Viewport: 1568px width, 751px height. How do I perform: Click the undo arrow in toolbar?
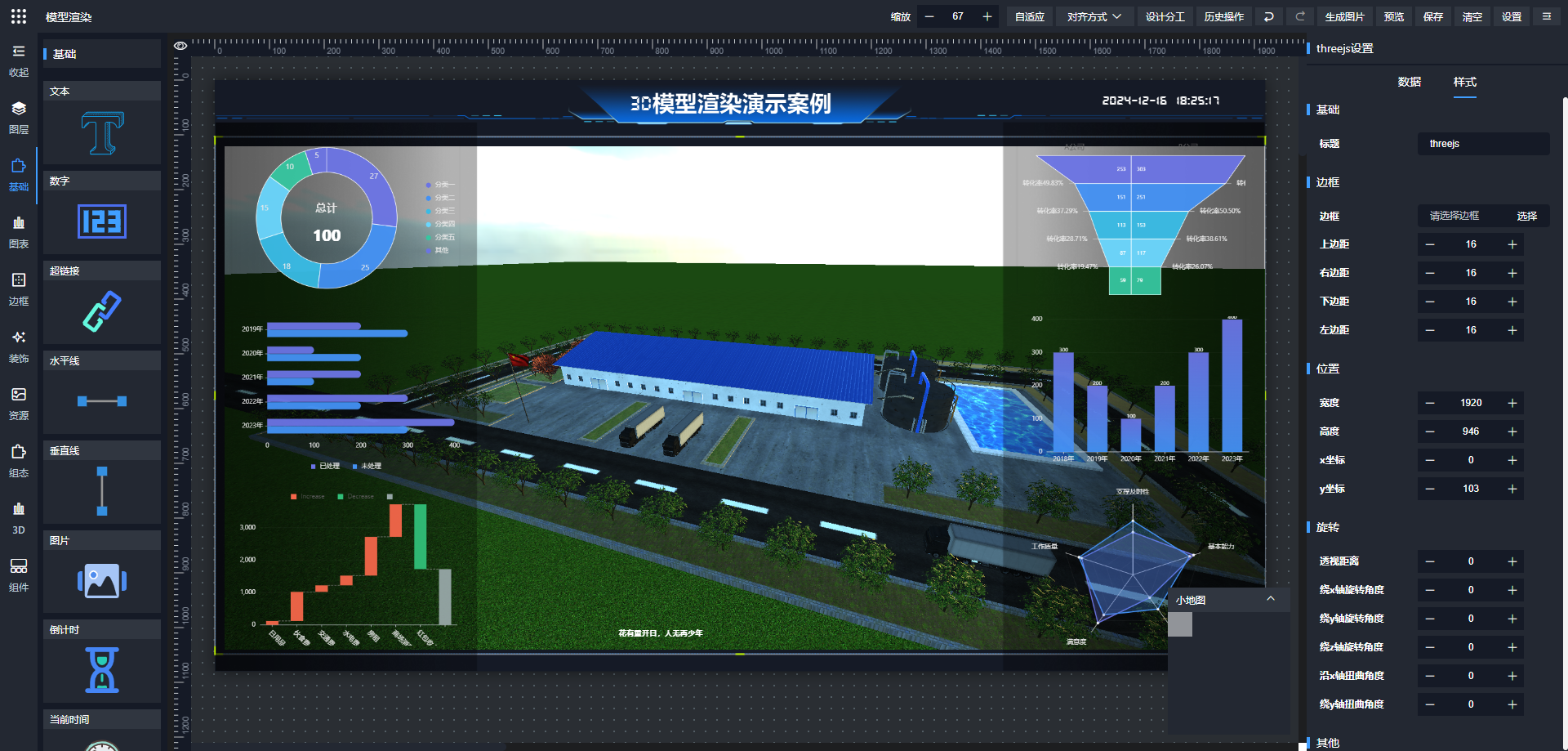click(x=1268, y=16)
